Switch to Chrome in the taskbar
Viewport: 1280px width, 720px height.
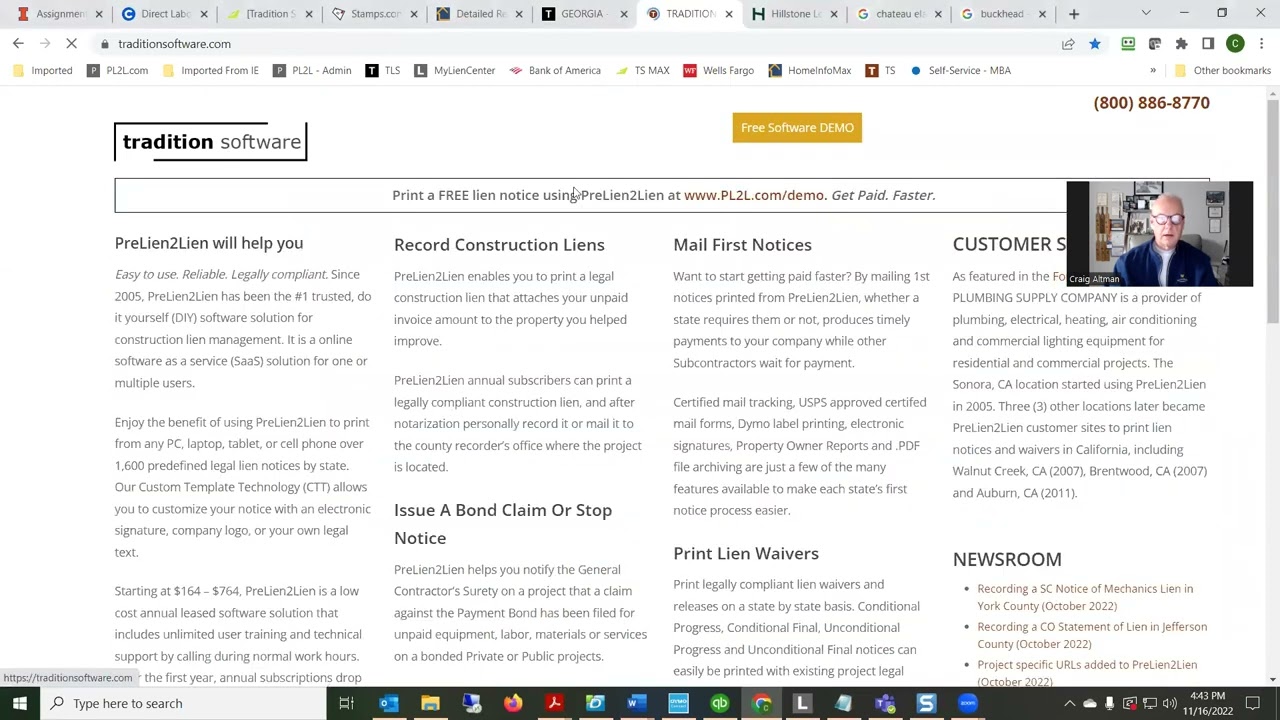coord(761,703)
